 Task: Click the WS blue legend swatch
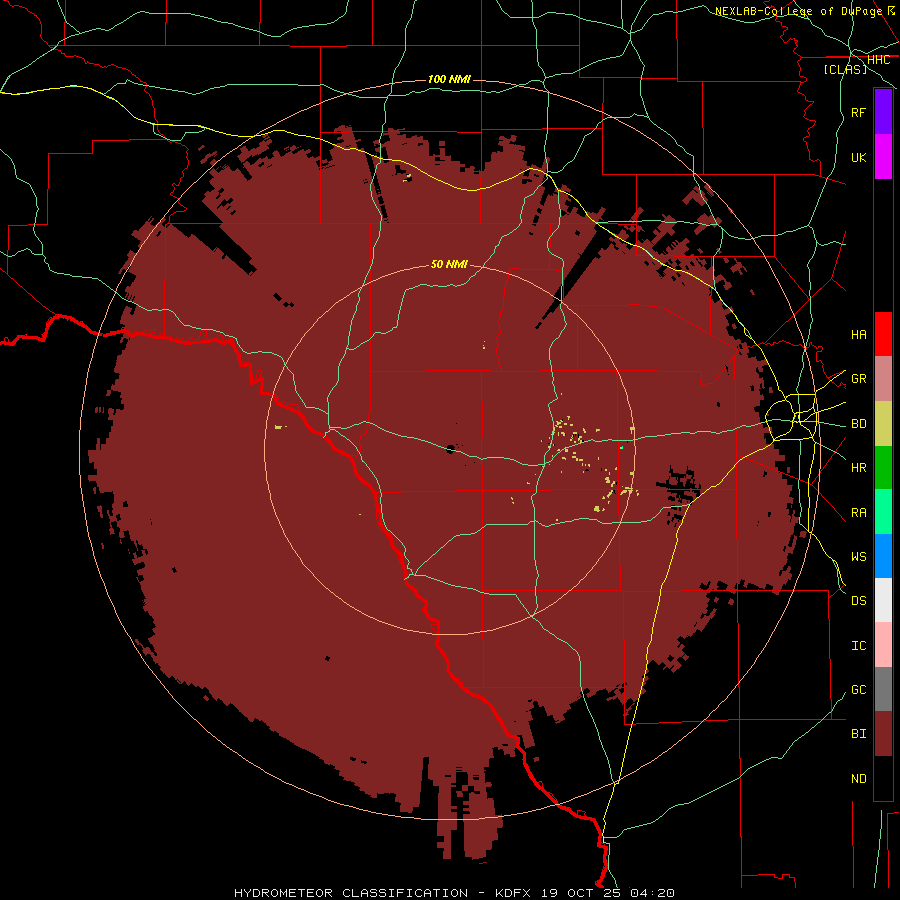coord(883,556)
